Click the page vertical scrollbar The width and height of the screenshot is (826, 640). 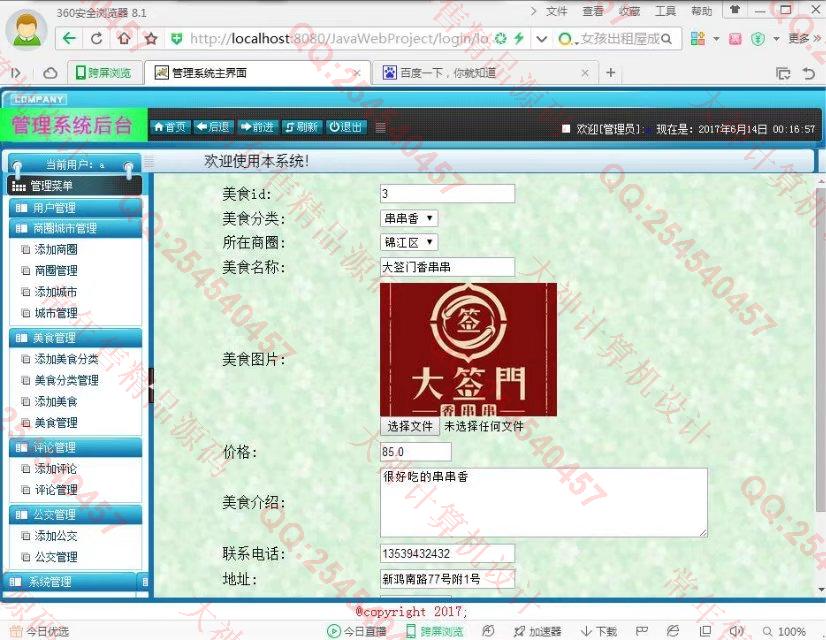pyautogui.click(x=820, y=348)
